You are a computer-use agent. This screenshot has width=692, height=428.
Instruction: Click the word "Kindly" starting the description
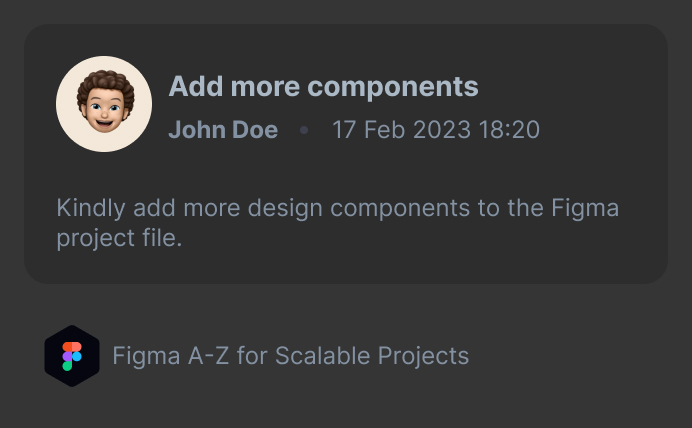(x=89, y=209)
